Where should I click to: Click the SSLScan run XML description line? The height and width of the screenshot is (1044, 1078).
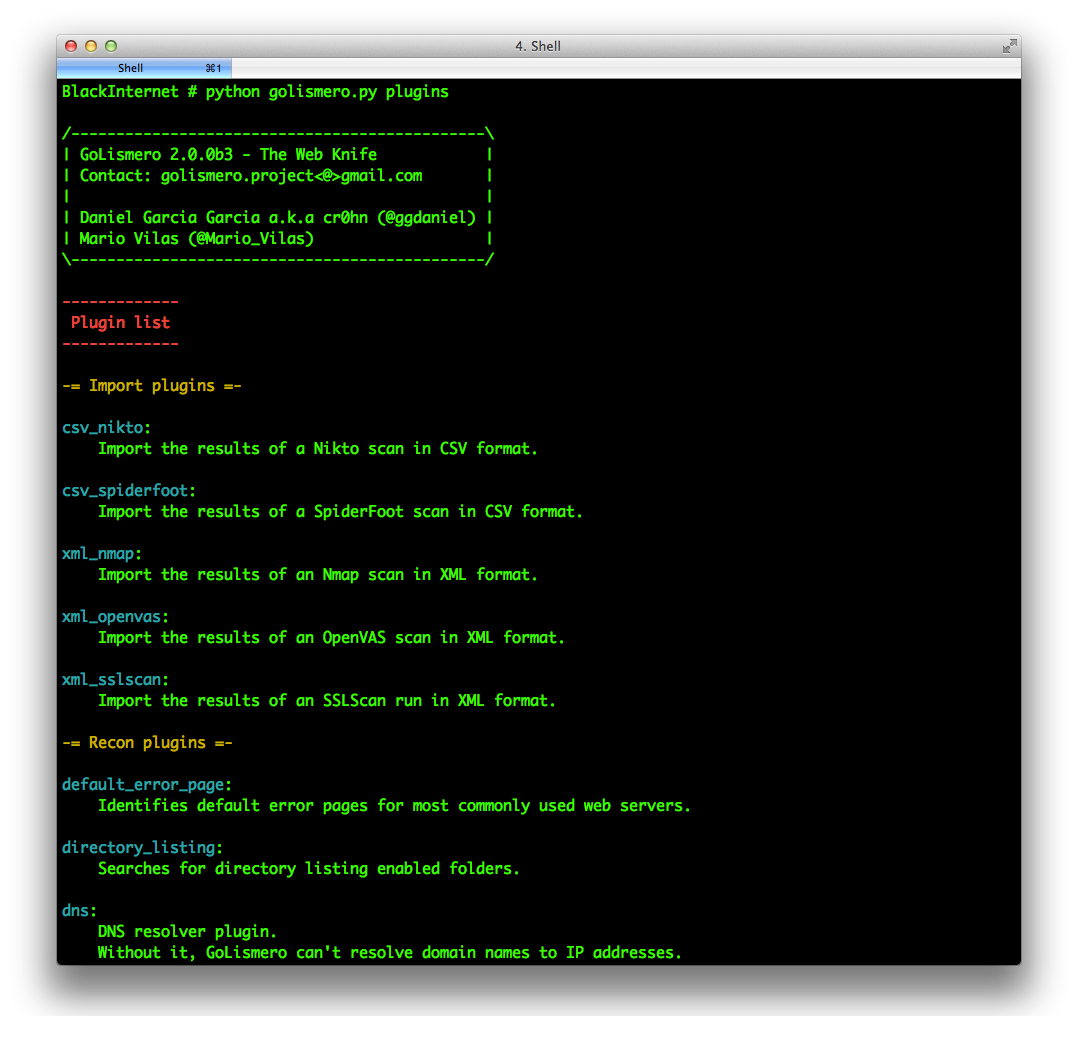pyautogui.click(x=327, y=701)
